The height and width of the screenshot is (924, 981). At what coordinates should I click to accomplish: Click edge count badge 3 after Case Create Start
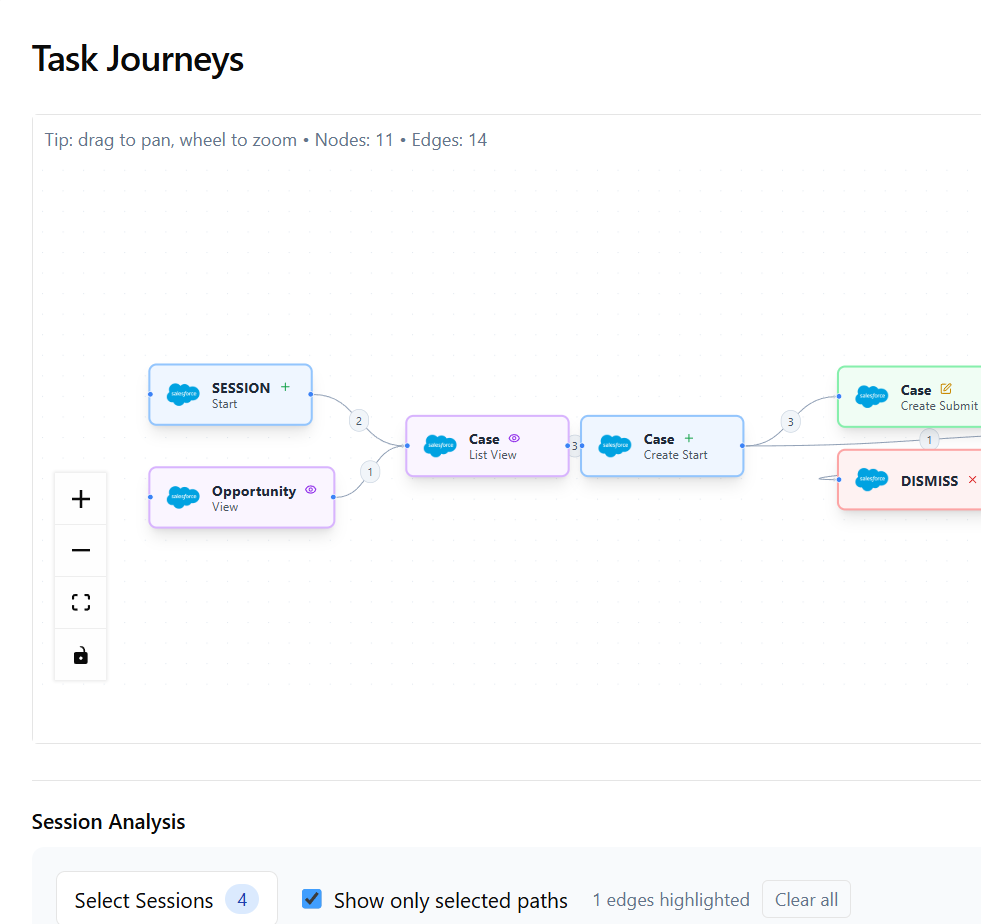point(790,421)
